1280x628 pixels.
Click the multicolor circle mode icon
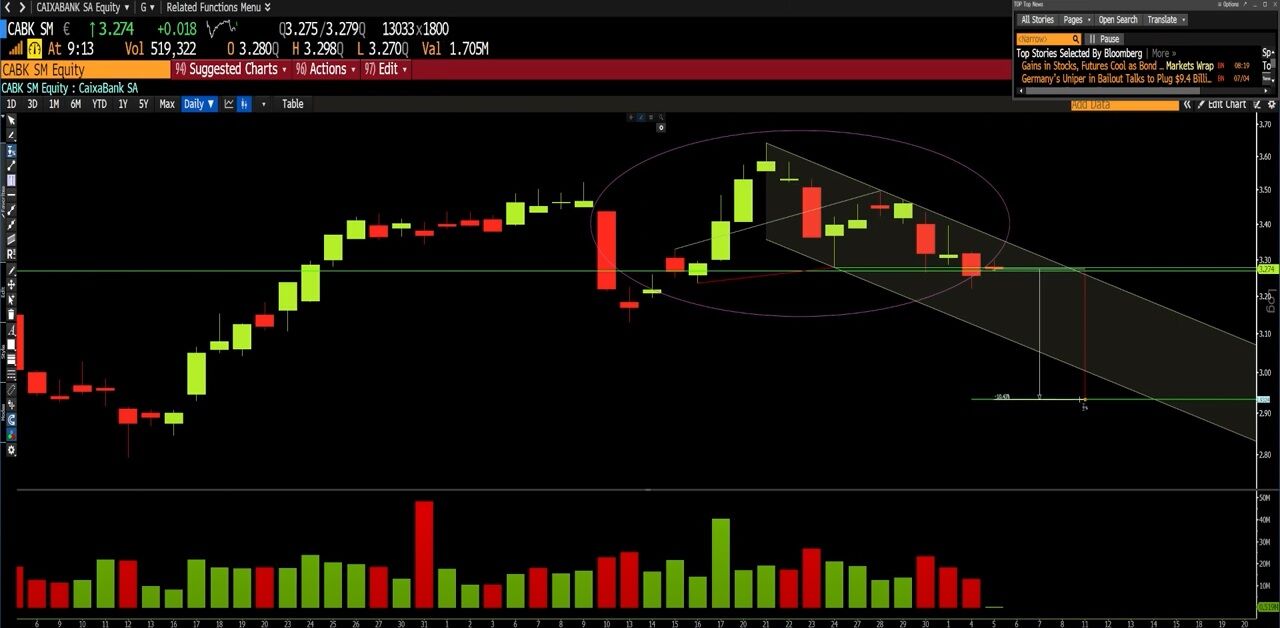[11, 435]
